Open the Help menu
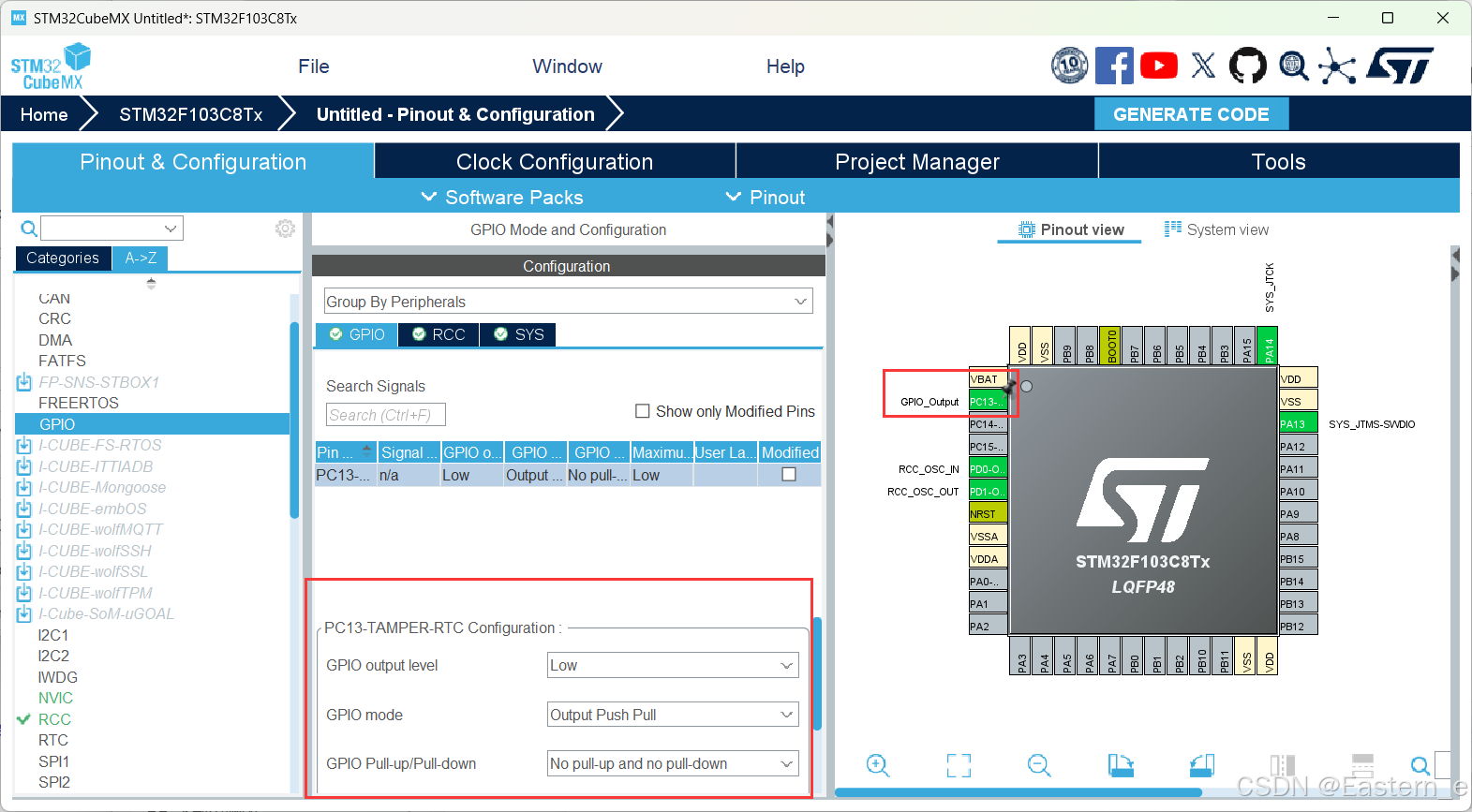The width and height of the screenshot is (1472, 812). coord(785,66)
